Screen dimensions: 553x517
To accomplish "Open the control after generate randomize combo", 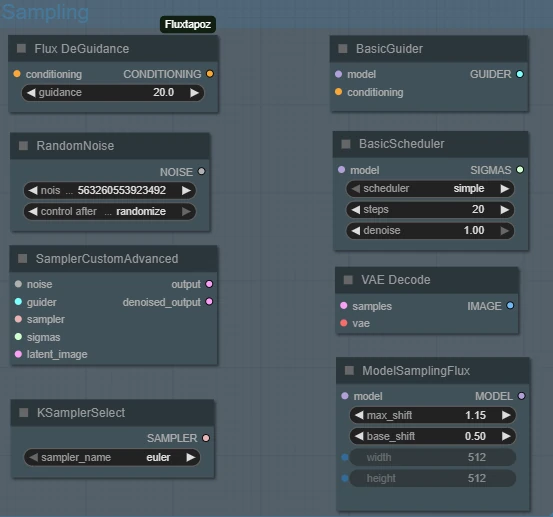I will [110, 212].
